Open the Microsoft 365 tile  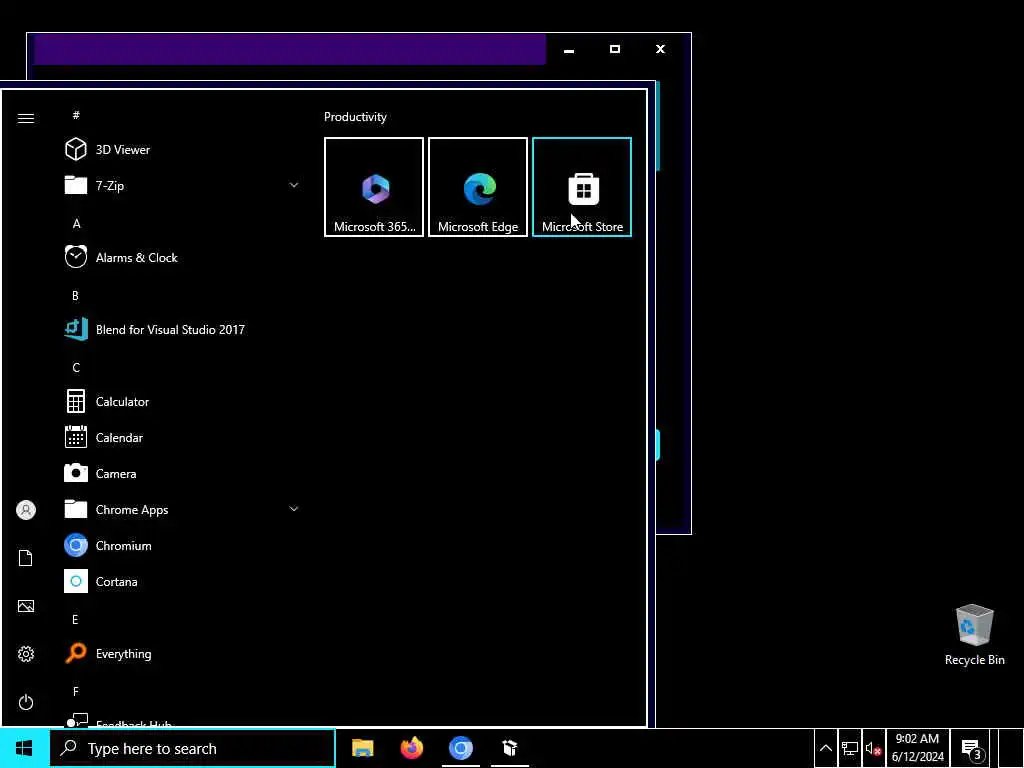coord(374,187)
